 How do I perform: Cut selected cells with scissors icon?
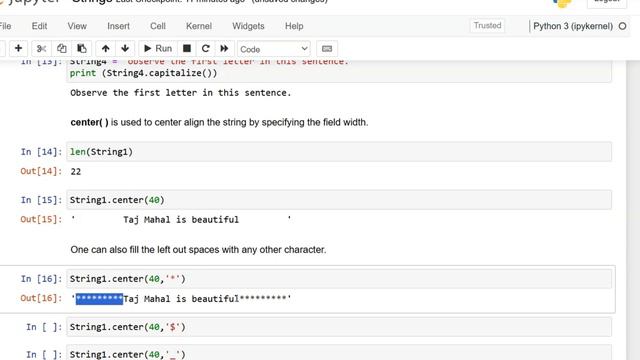(x=41, y=49)
